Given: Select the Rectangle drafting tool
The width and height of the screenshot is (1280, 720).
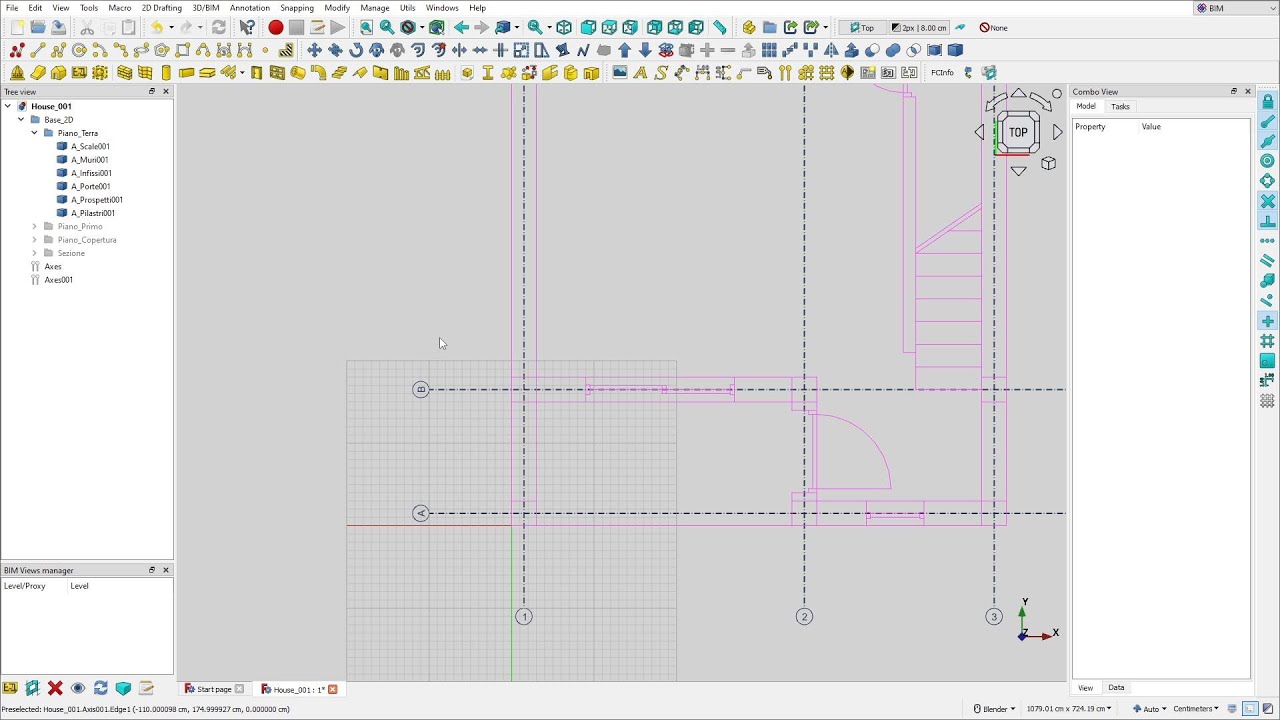Looking at the screenshot, I should pyautogui.click(x=183, y=50).
